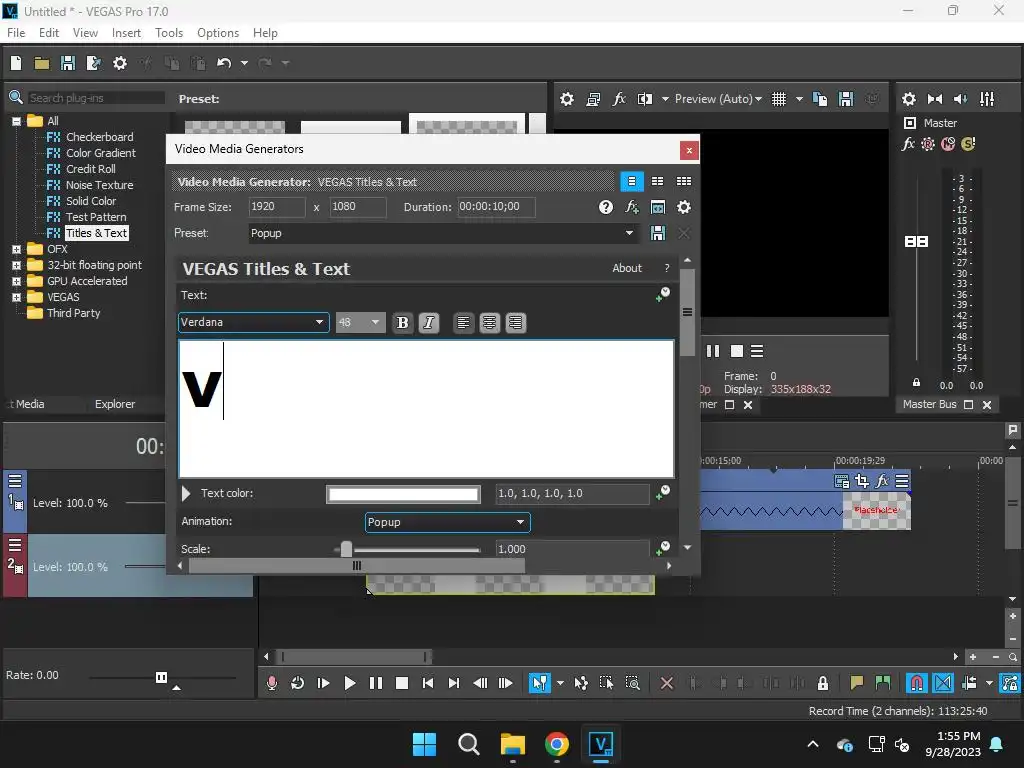Collapse the All folder

[16, 121]
